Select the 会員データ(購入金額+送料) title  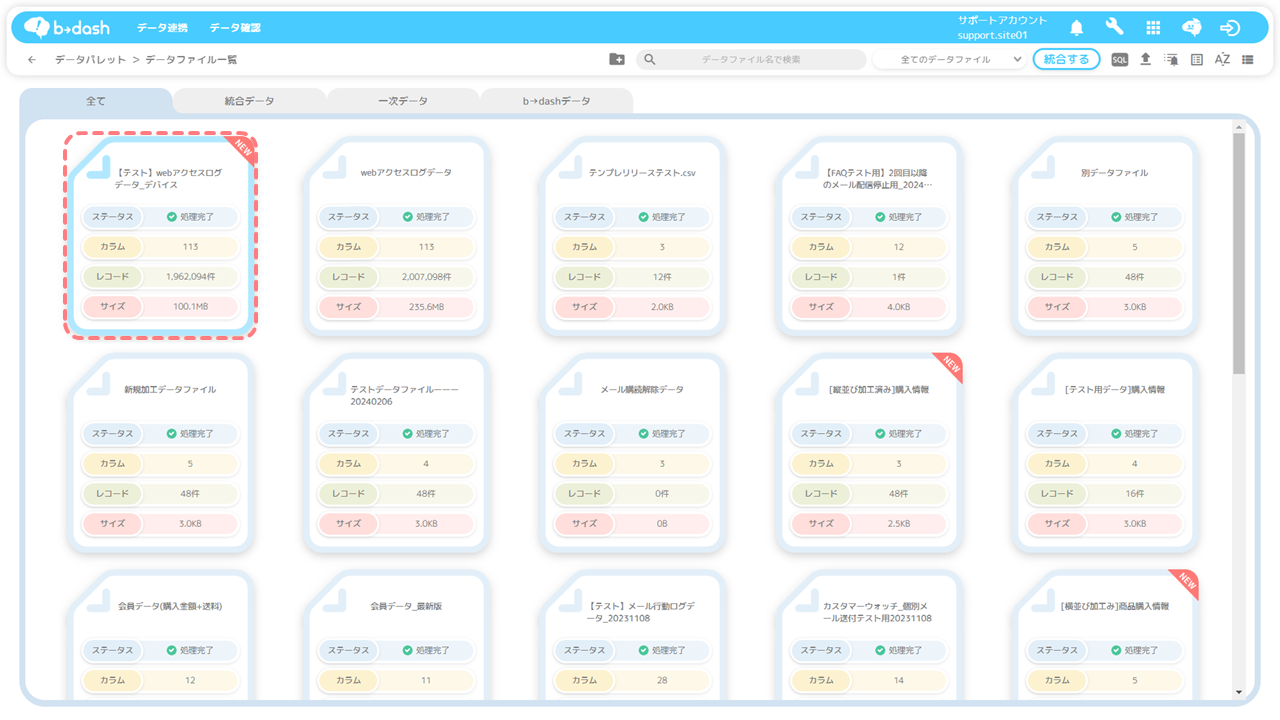point(170,607)
